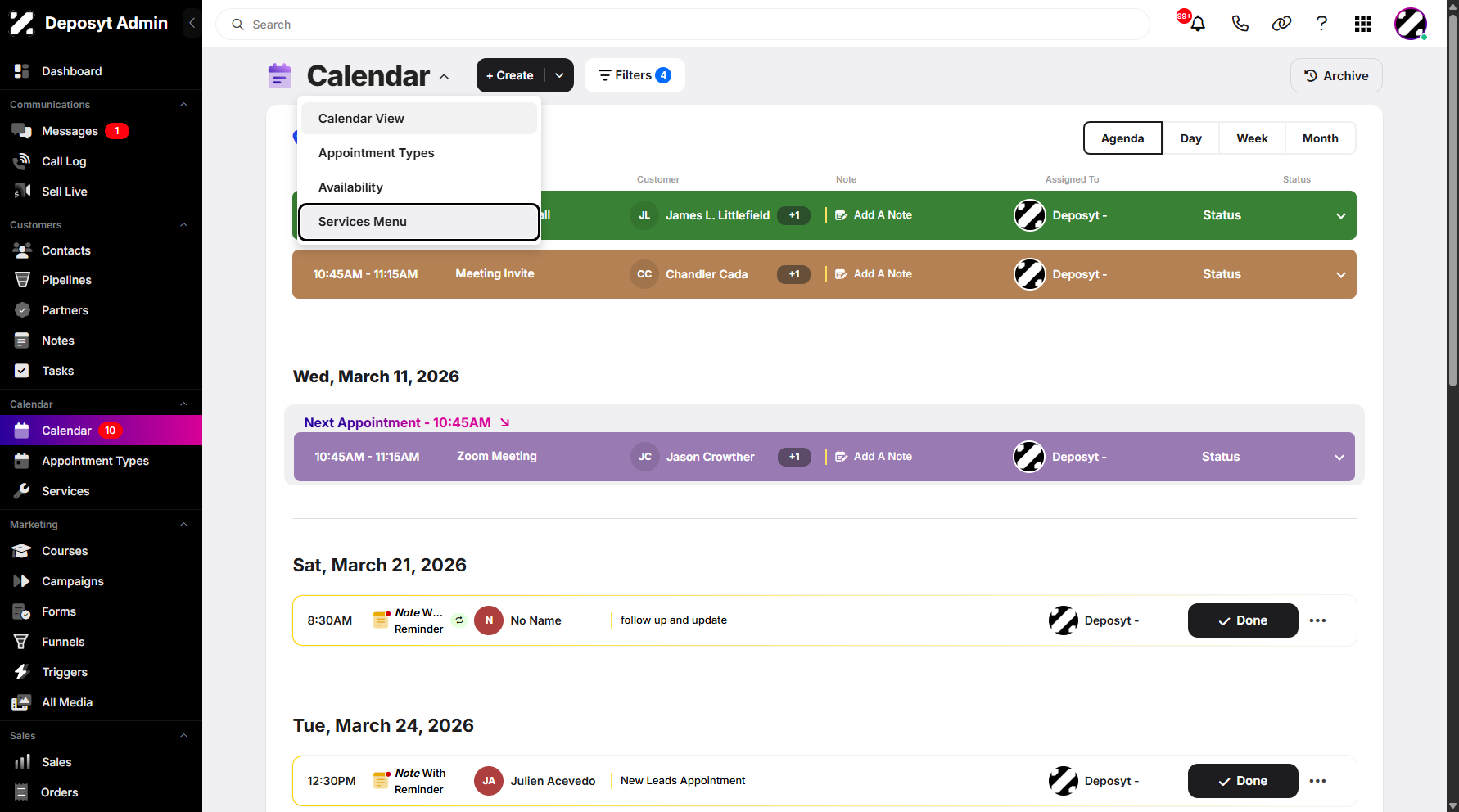1459x812 pixels.
Task: Open Pipelines in the sidebar
Action: pos(66,280)
